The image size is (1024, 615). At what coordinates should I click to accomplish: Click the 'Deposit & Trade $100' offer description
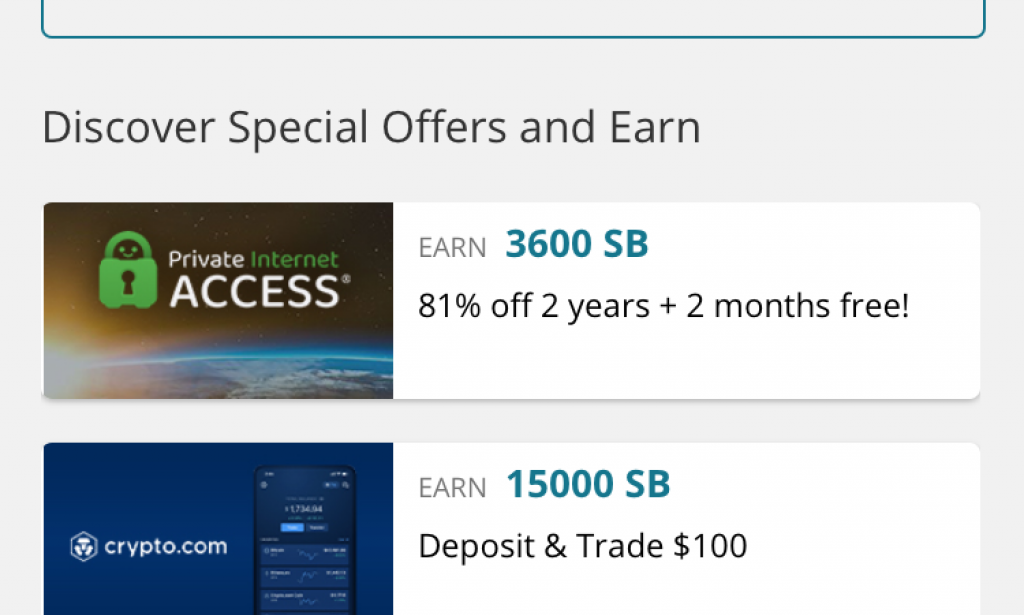coord(582,546)
